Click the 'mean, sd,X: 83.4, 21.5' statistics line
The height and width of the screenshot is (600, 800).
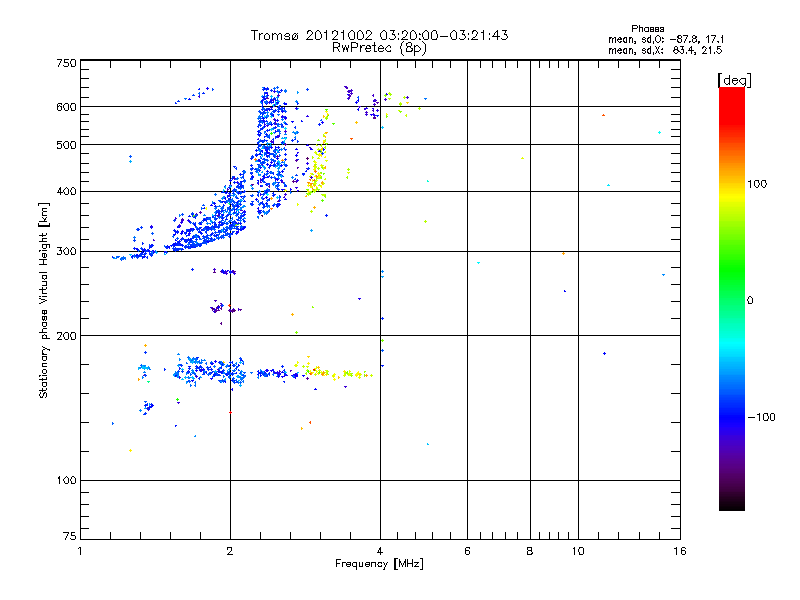pos(665,50)
